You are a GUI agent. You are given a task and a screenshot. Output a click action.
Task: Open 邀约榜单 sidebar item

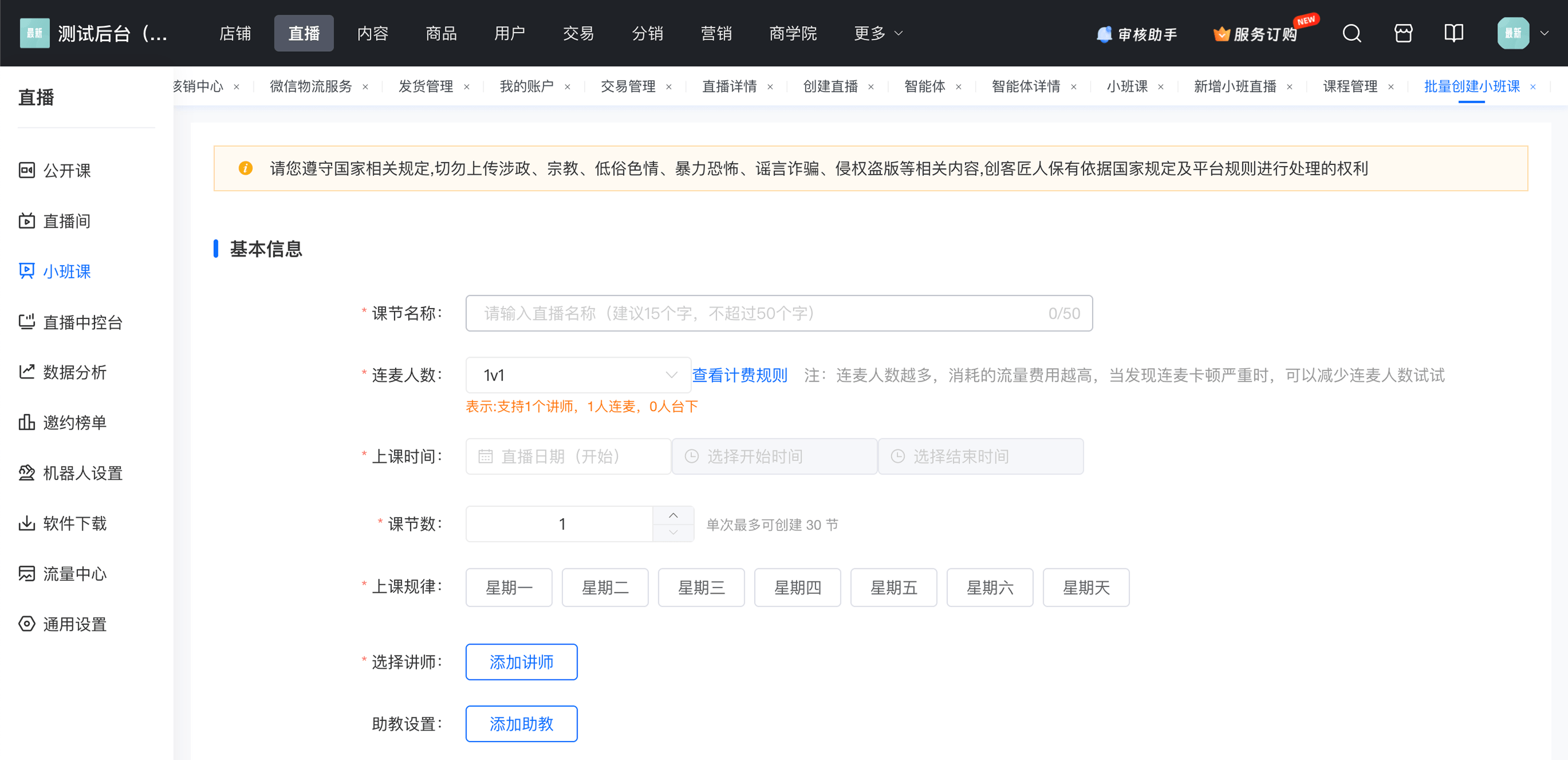pyautogui.click(x=63, y=422)
